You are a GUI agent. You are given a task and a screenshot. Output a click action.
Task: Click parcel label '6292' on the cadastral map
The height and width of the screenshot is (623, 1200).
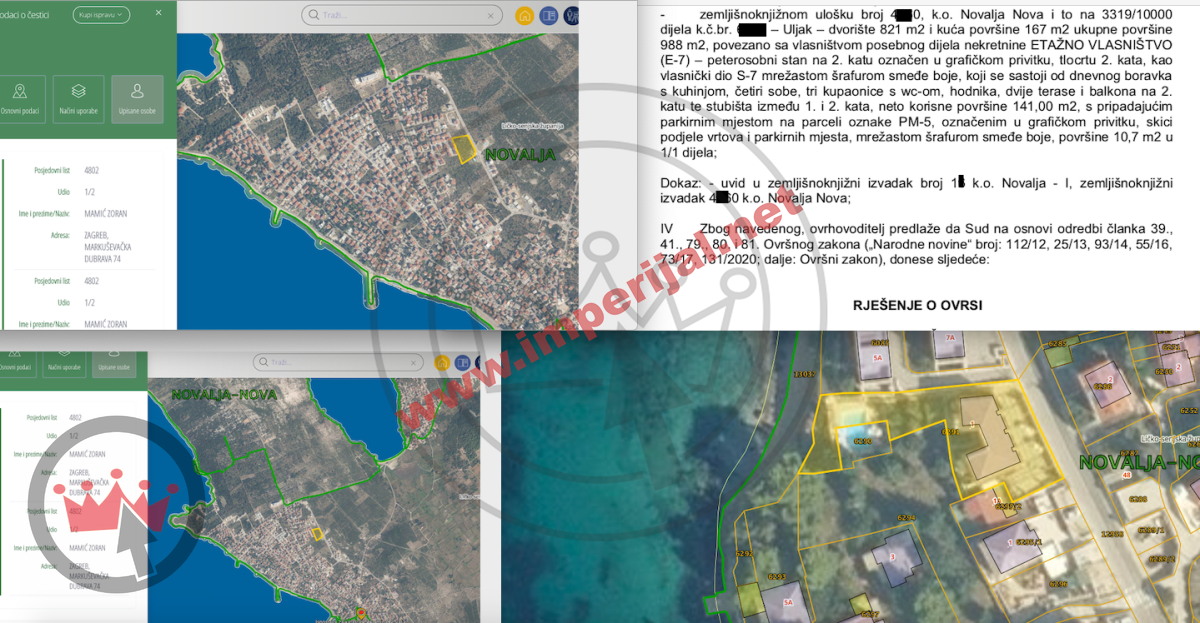click(x=744, y=553)
